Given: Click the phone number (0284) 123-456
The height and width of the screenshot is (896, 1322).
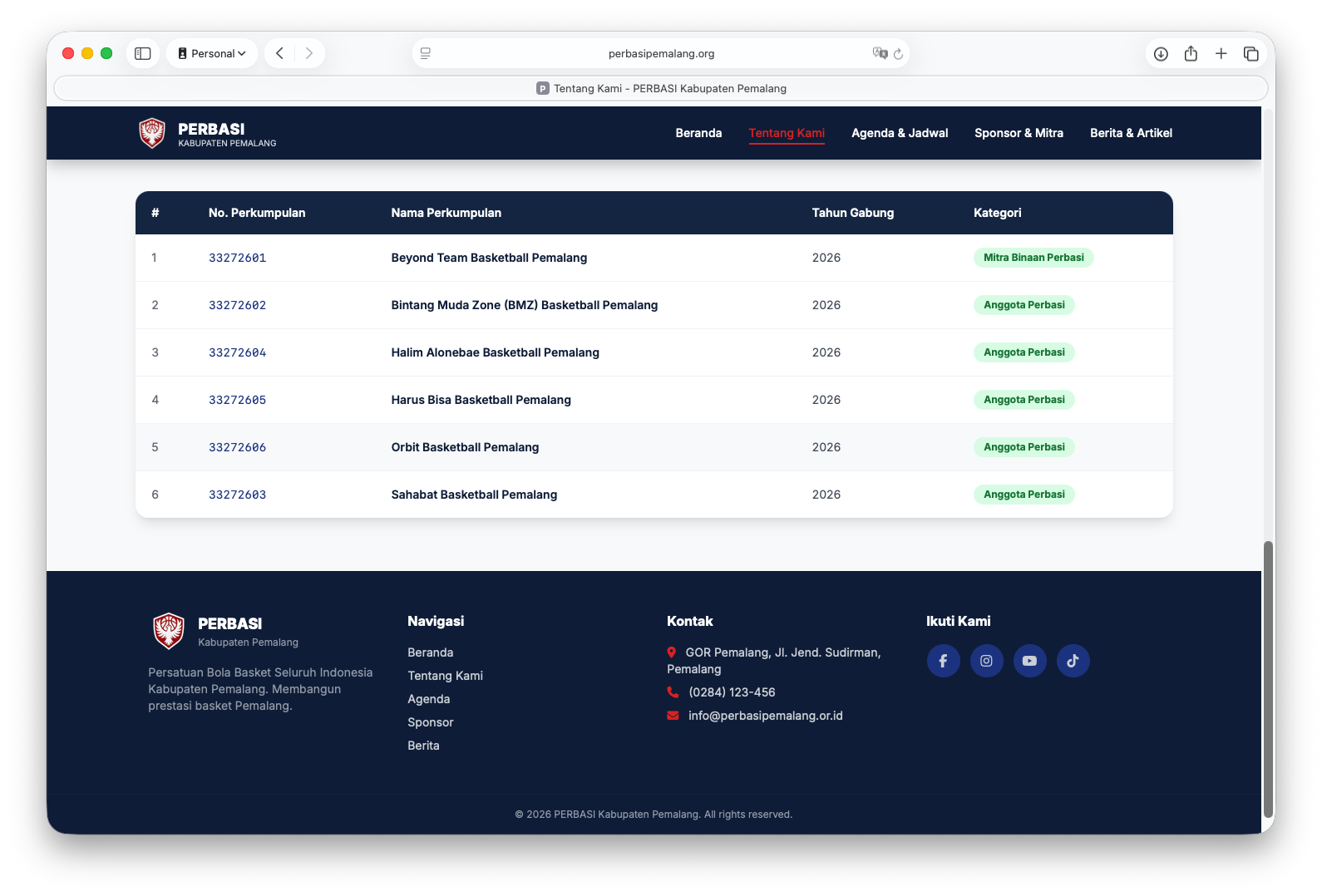Looking at the screenshot, I should click(x=732, y=692).
